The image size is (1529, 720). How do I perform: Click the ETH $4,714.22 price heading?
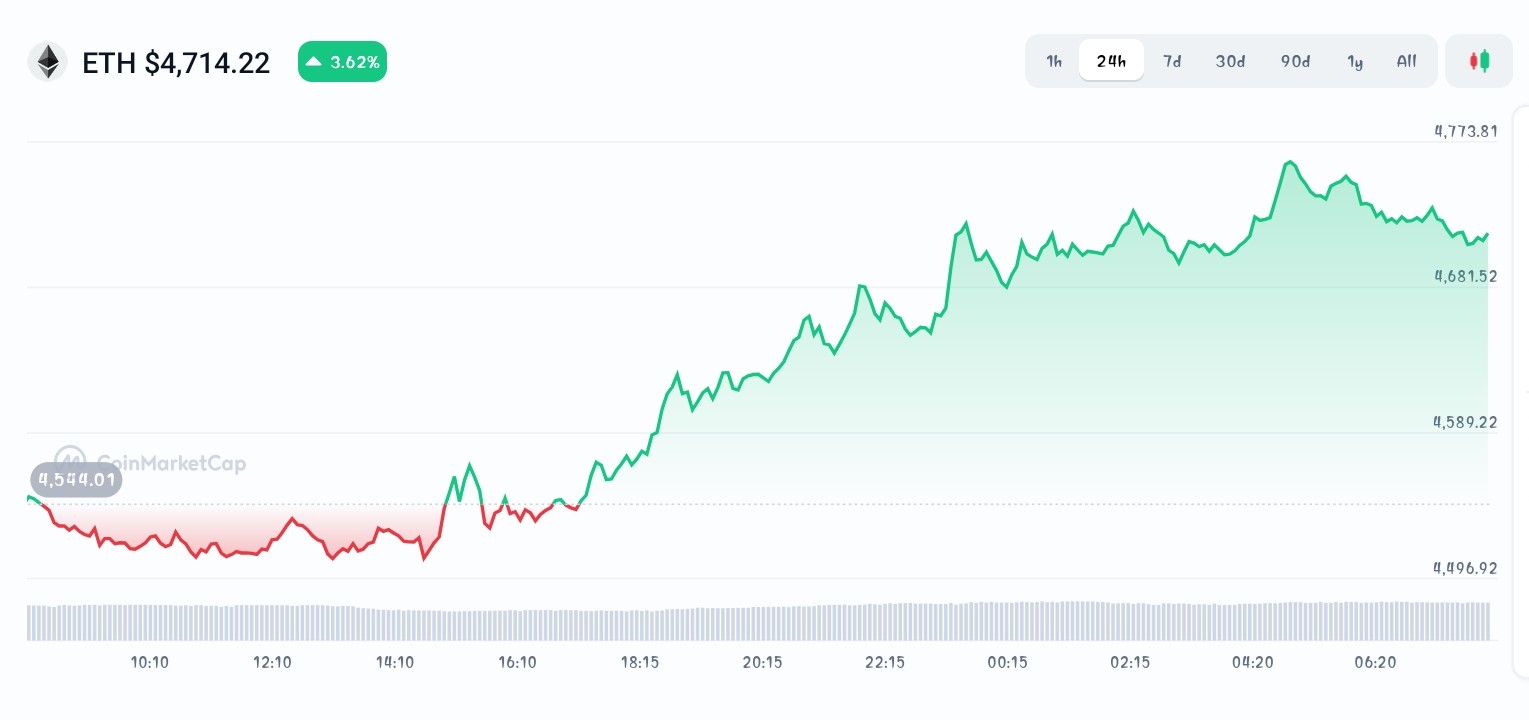(176, 63)
